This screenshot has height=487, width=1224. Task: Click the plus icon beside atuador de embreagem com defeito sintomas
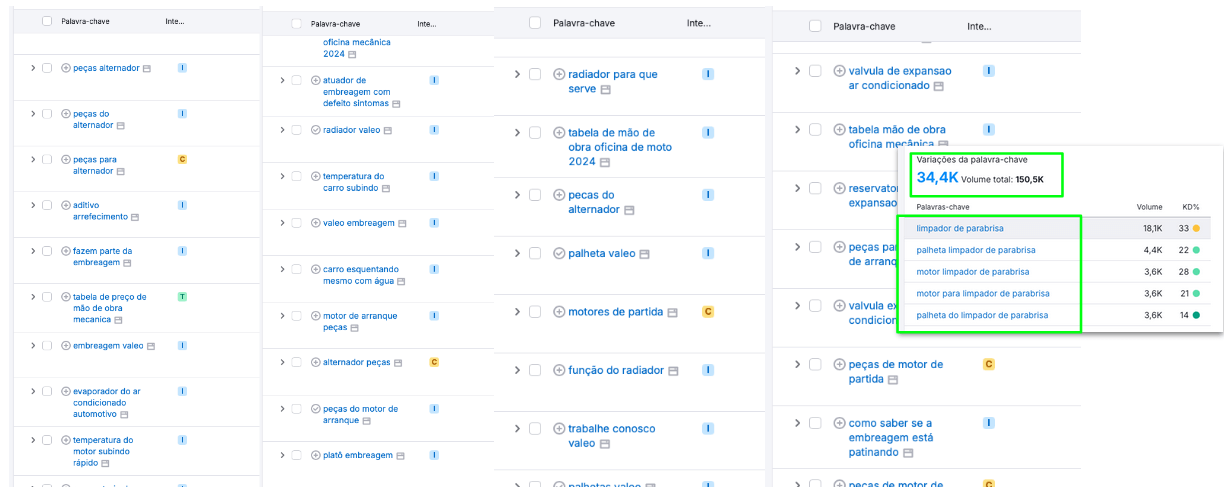(316, 80)
